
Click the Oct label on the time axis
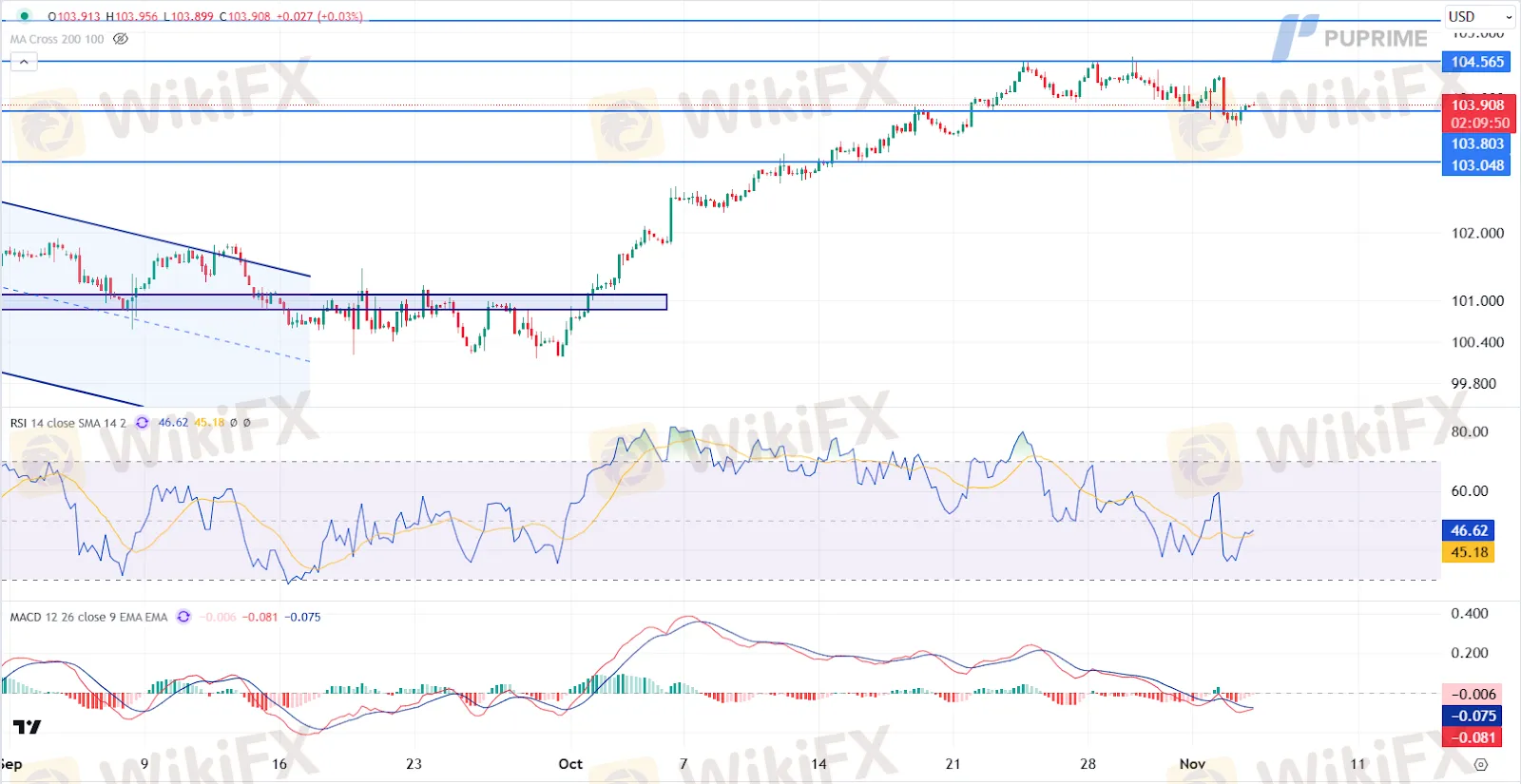570,764
